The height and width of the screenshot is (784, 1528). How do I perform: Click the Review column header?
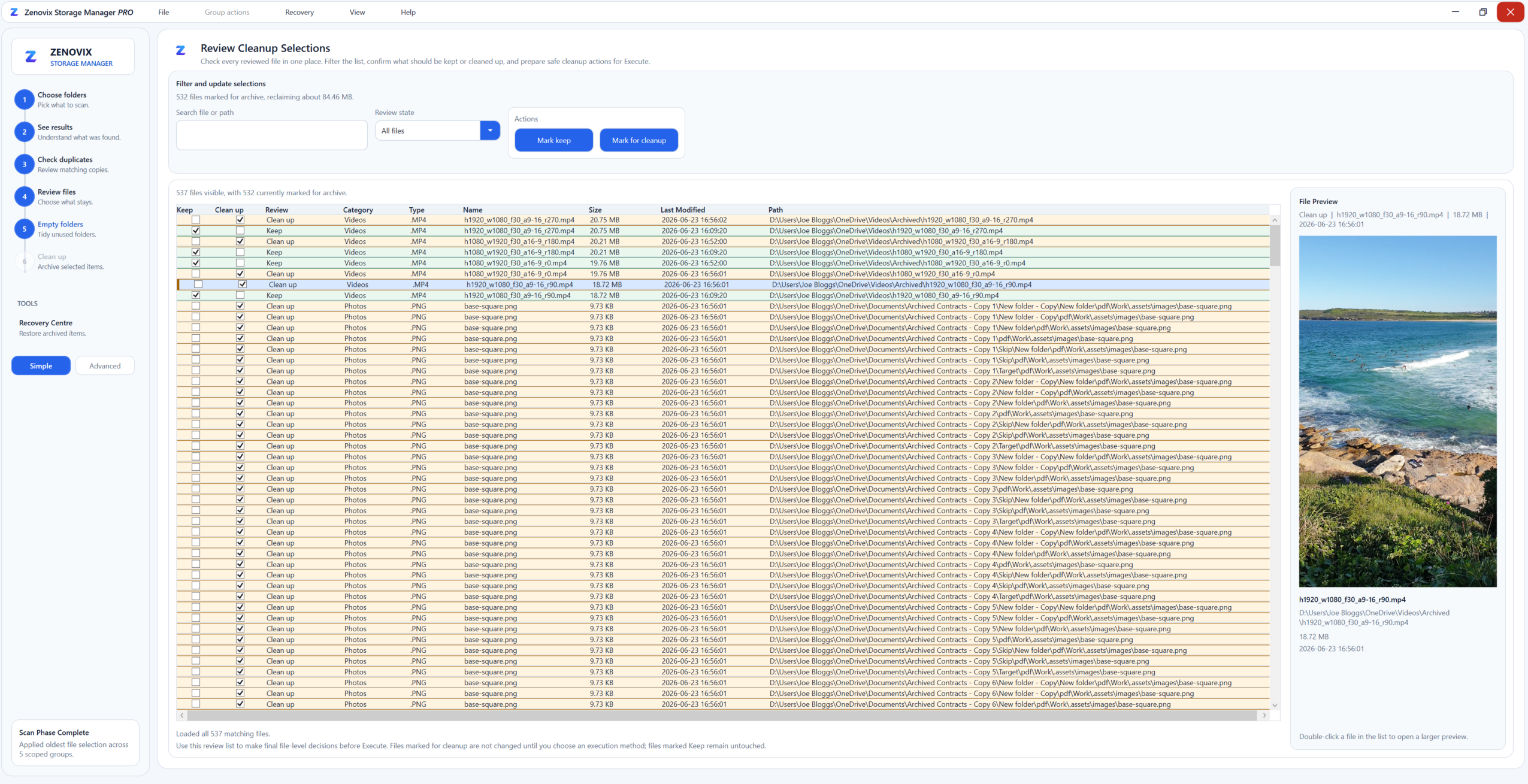click(x=277, y=210)
